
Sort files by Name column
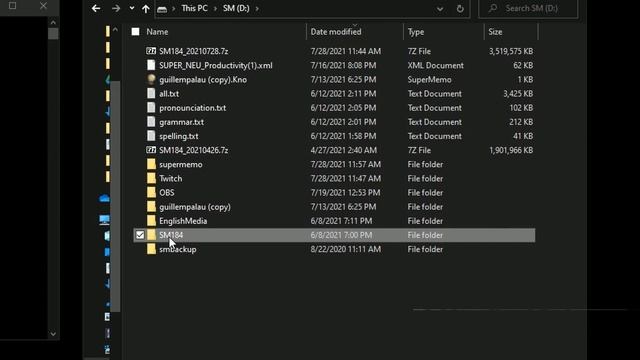coord(157,32)
